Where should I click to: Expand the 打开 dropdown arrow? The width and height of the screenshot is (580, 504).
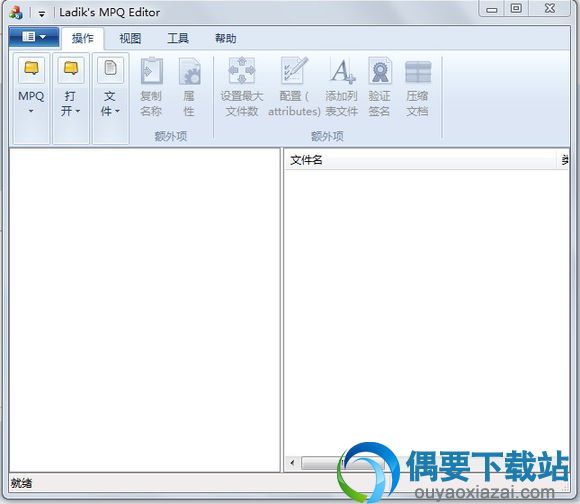pyautogui.click(x=78, y=111)
